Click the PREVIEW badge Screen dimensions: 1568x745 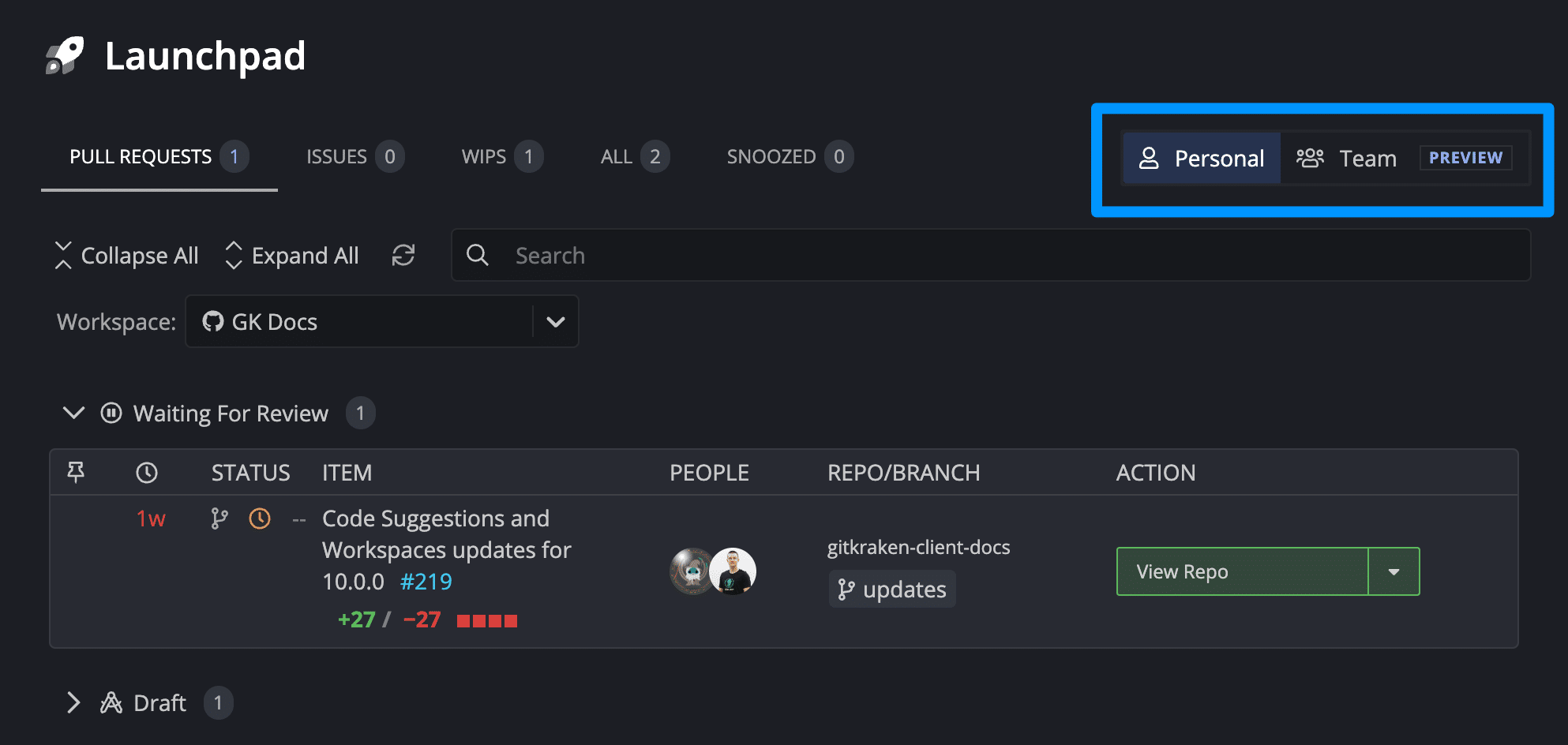click(1465, 158)
